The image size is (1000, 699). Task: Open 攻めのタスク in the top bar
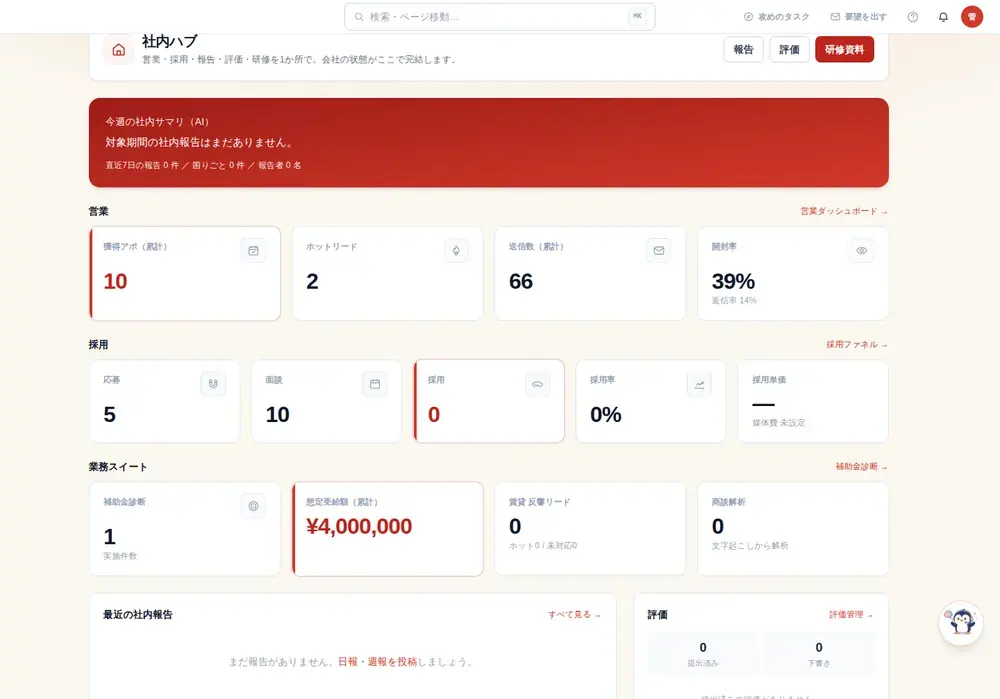click(x=776, y=17)
